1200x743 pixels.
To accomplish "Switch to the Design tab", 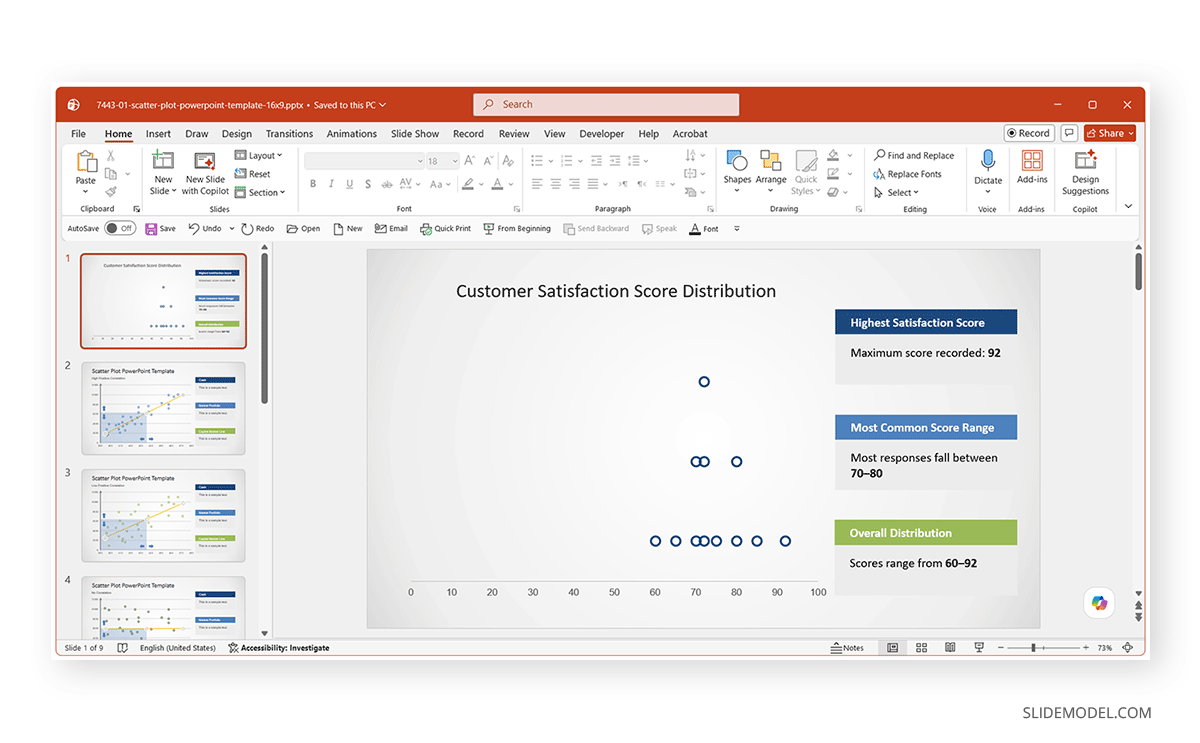I will [237, 134].
